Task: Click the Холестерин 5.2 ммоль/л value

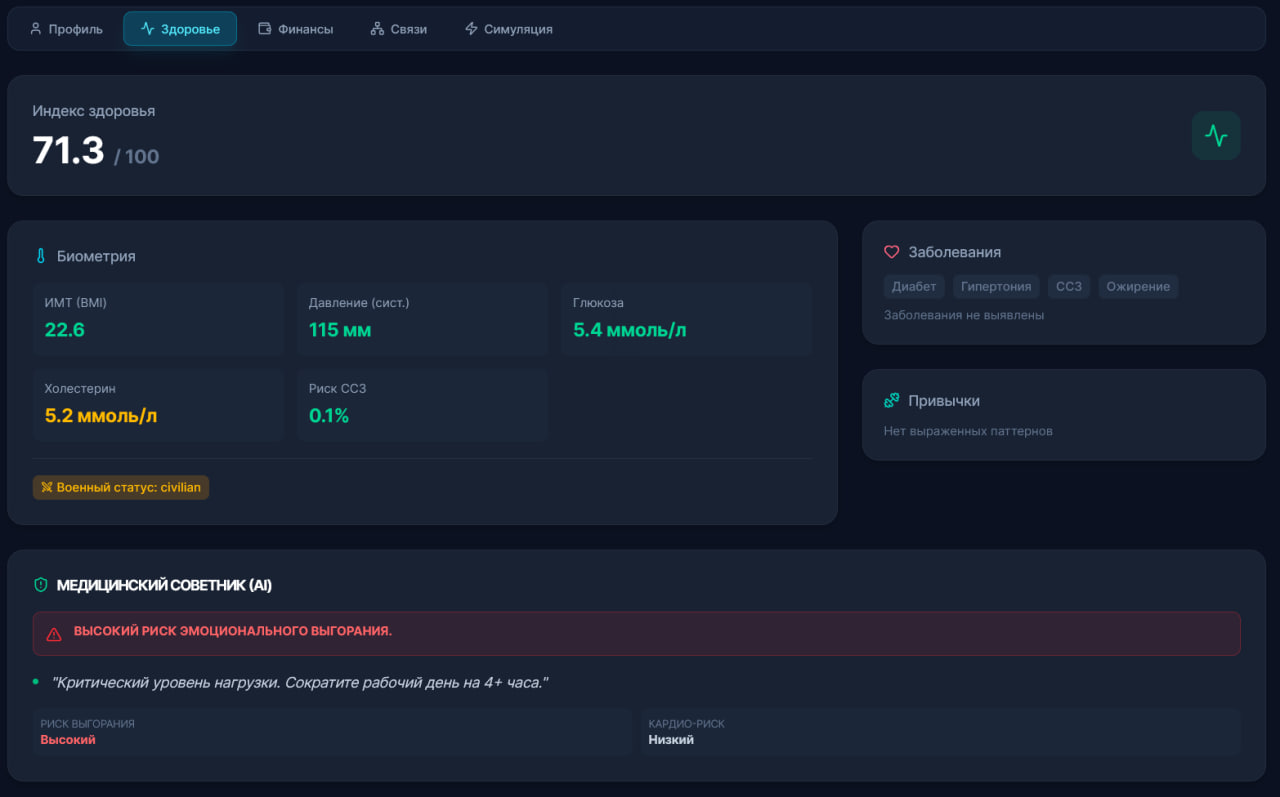Action: [101, 416]
